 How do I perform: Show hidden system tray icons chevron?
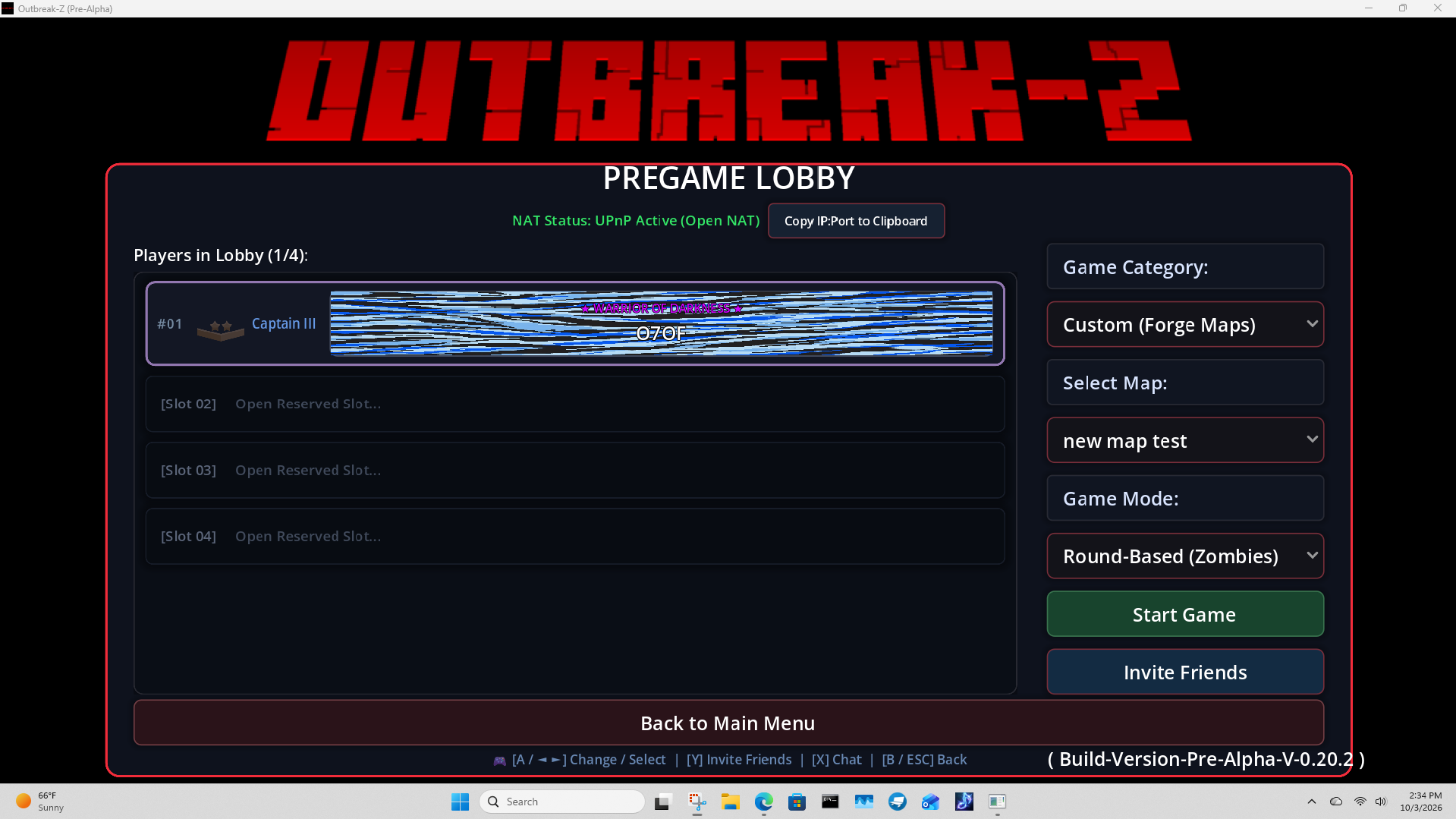(x=1312, y=802)
